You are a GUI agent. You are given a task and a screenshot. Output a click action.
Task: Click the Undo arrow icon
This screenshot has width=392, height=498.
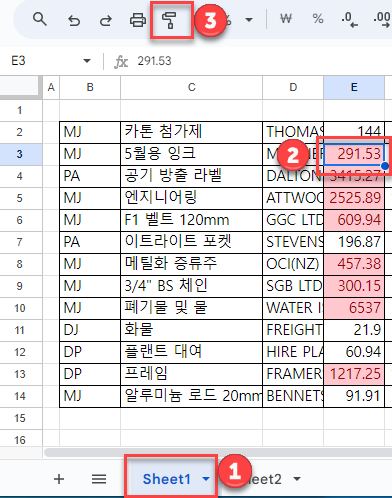tap(74, 20)
